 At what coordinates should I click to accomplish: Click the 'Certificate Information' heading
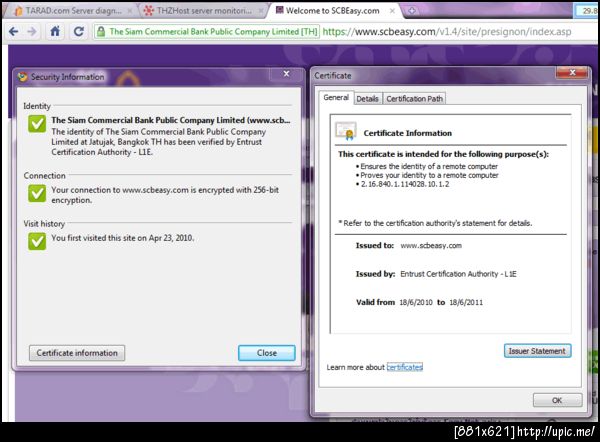tap(408, 133)
